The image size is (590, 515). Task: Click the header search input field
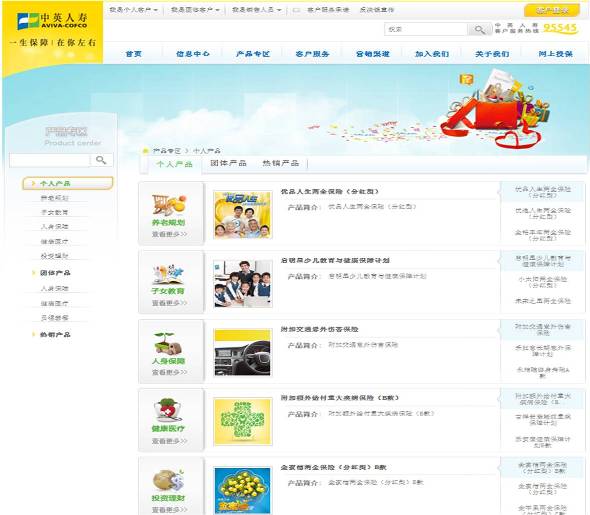point(426,29)
